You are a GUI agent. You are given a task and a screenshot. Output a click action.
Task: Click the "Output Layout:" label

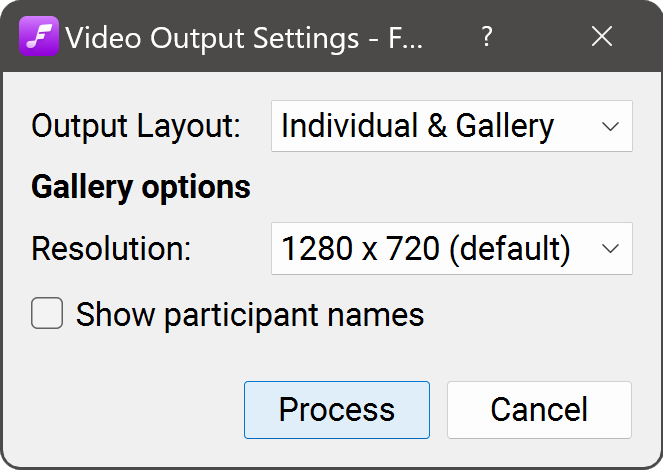(136, 126)
